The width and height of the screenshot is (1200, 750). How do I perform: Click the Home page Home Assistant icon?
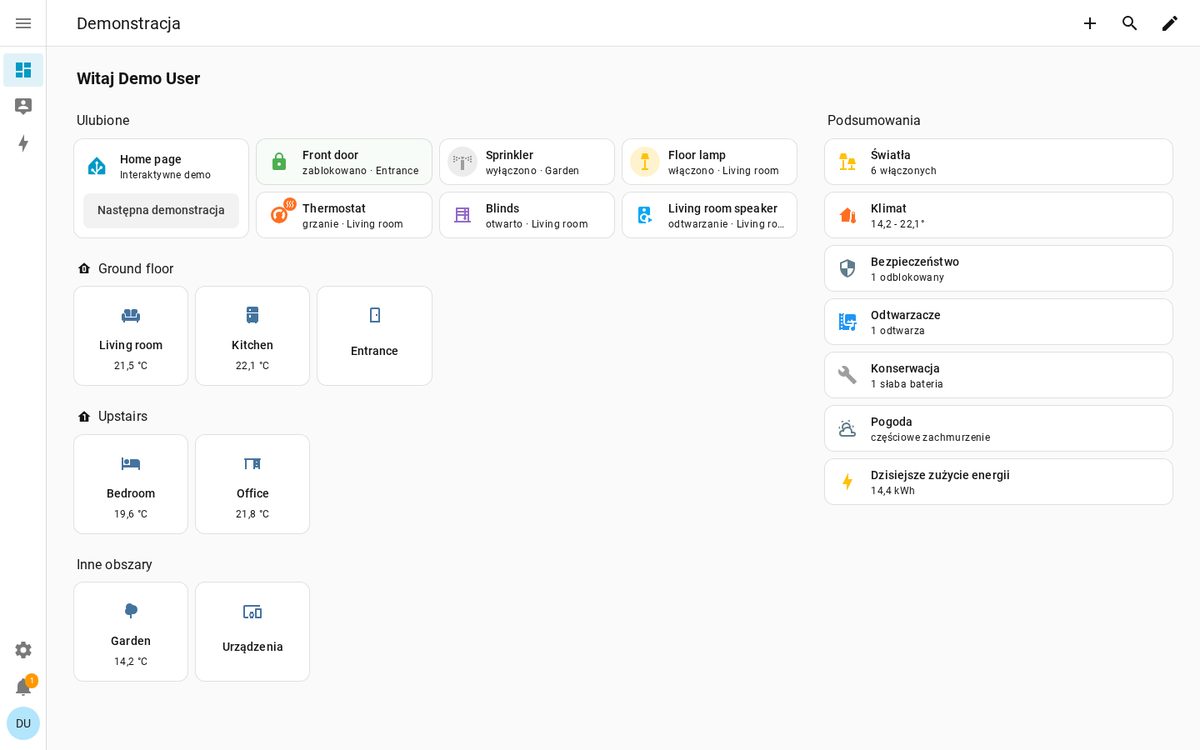coord(97,166)
